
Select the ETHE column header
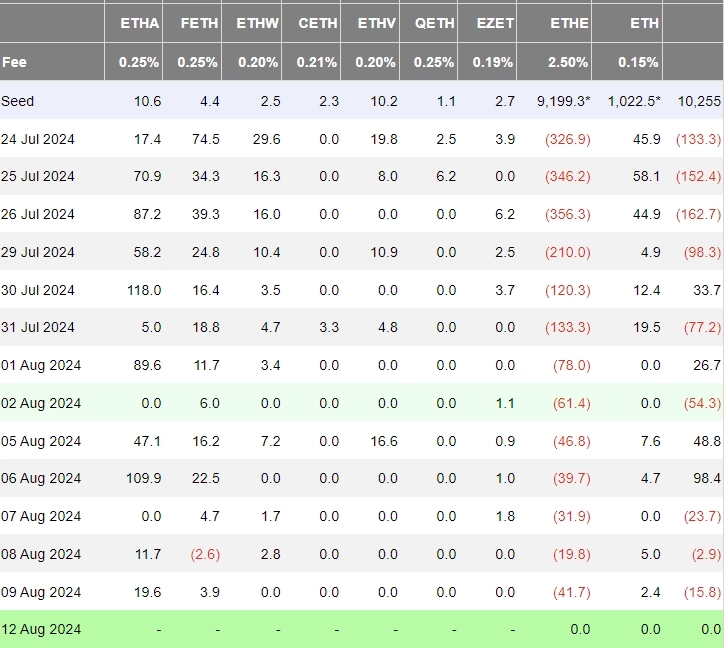pyautogui.click(x=568, y=22)
